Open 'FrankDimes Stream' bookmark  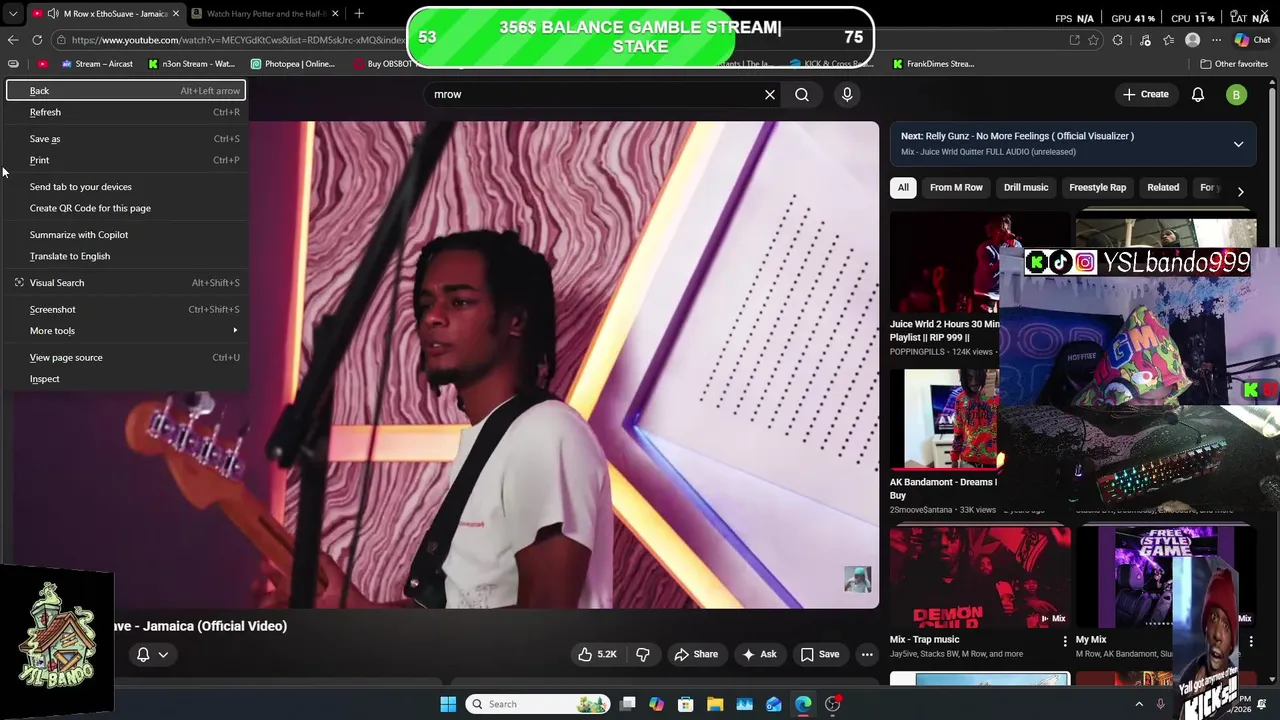933,64
